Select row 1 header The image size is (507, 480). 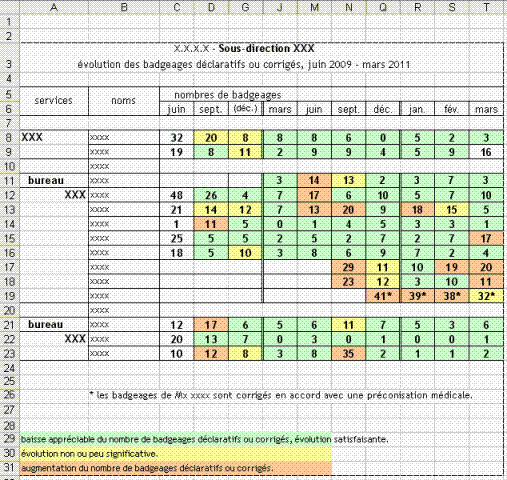(x=10, y=22)
